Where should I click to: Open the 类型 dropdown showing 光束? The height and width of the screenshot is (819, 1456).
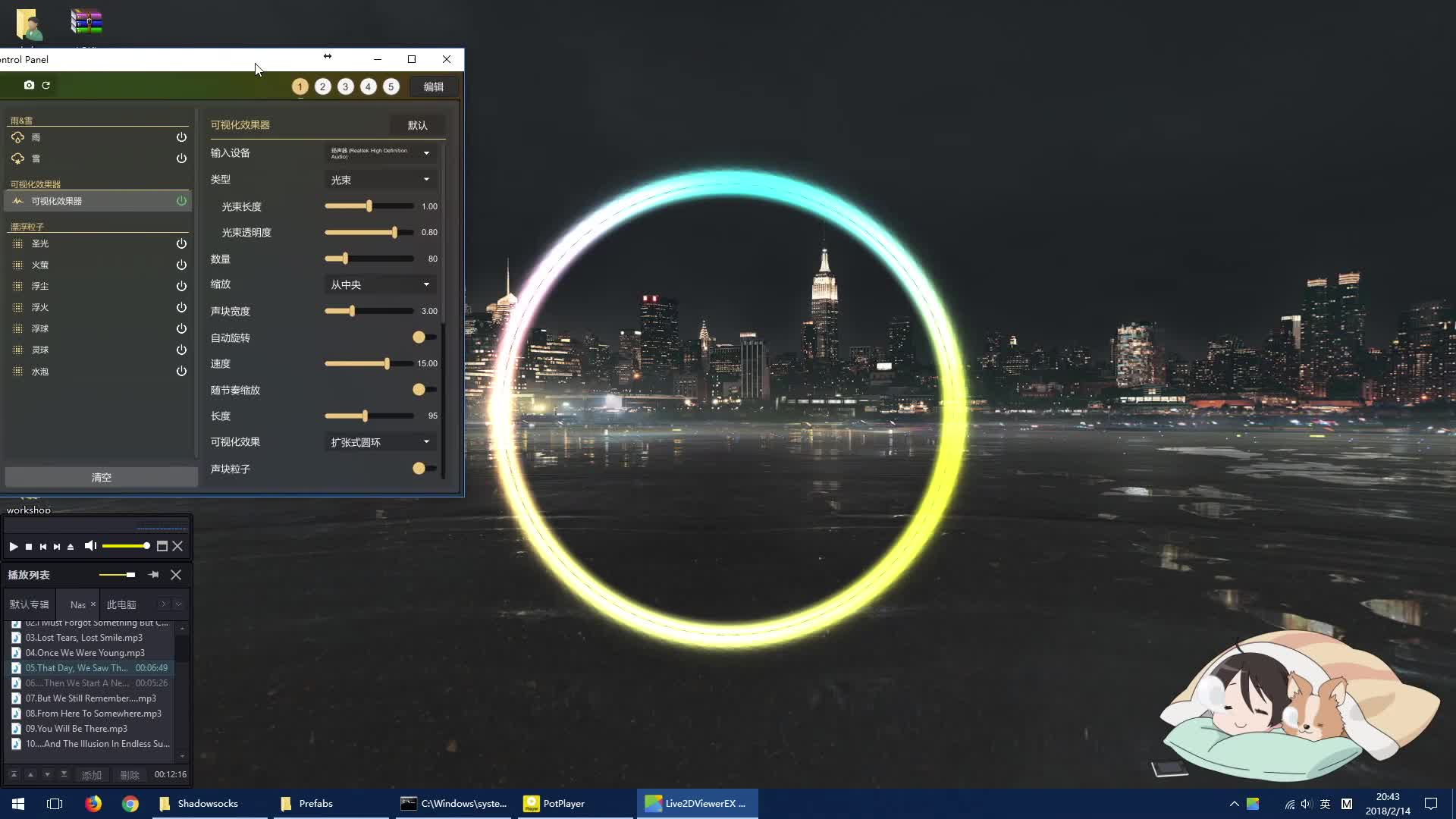(x=380, y=180)
